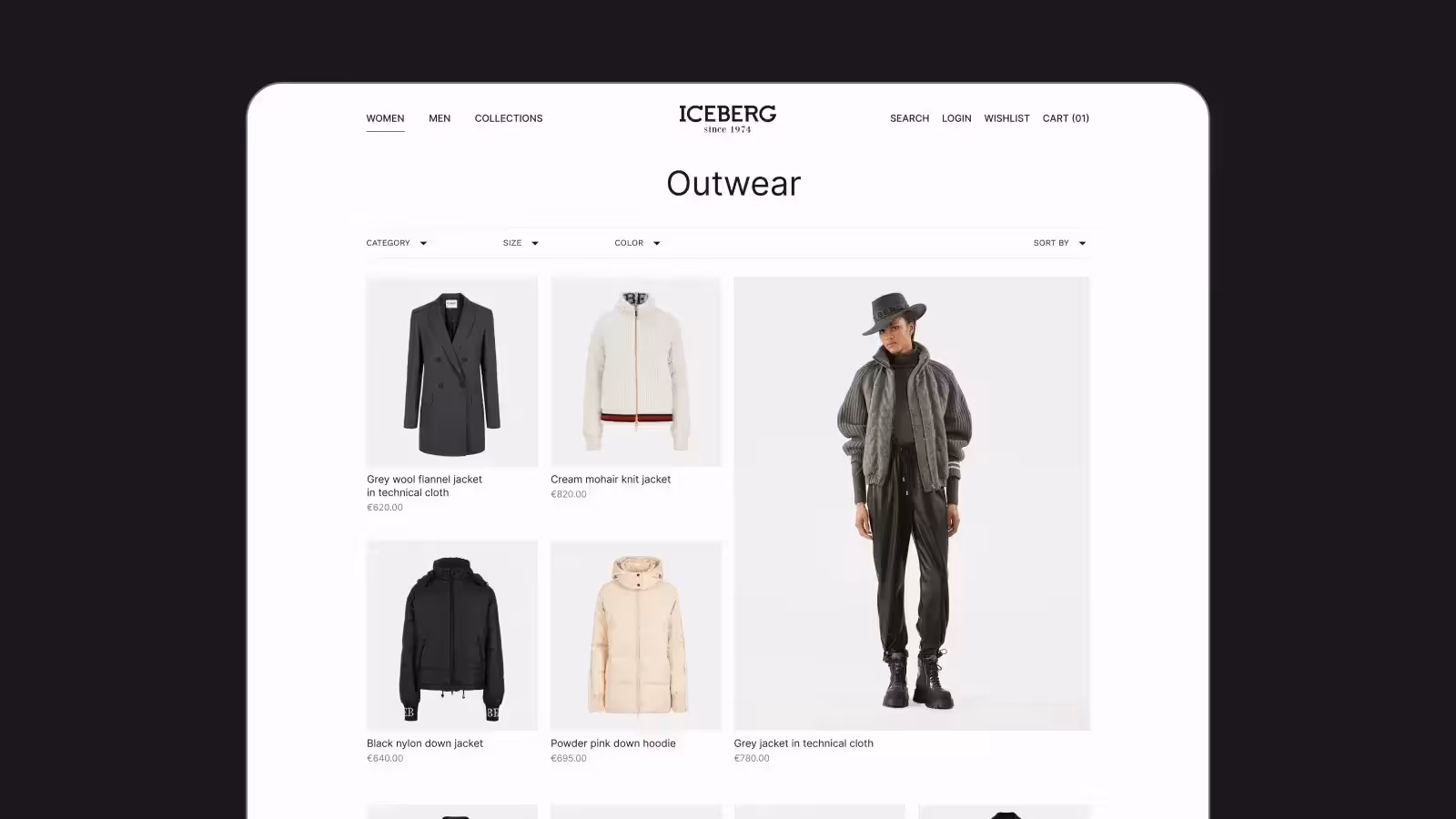Screen dimensions: 1456x819
Task: Expand the Sort By dropdown
Action: point(1059,243)
